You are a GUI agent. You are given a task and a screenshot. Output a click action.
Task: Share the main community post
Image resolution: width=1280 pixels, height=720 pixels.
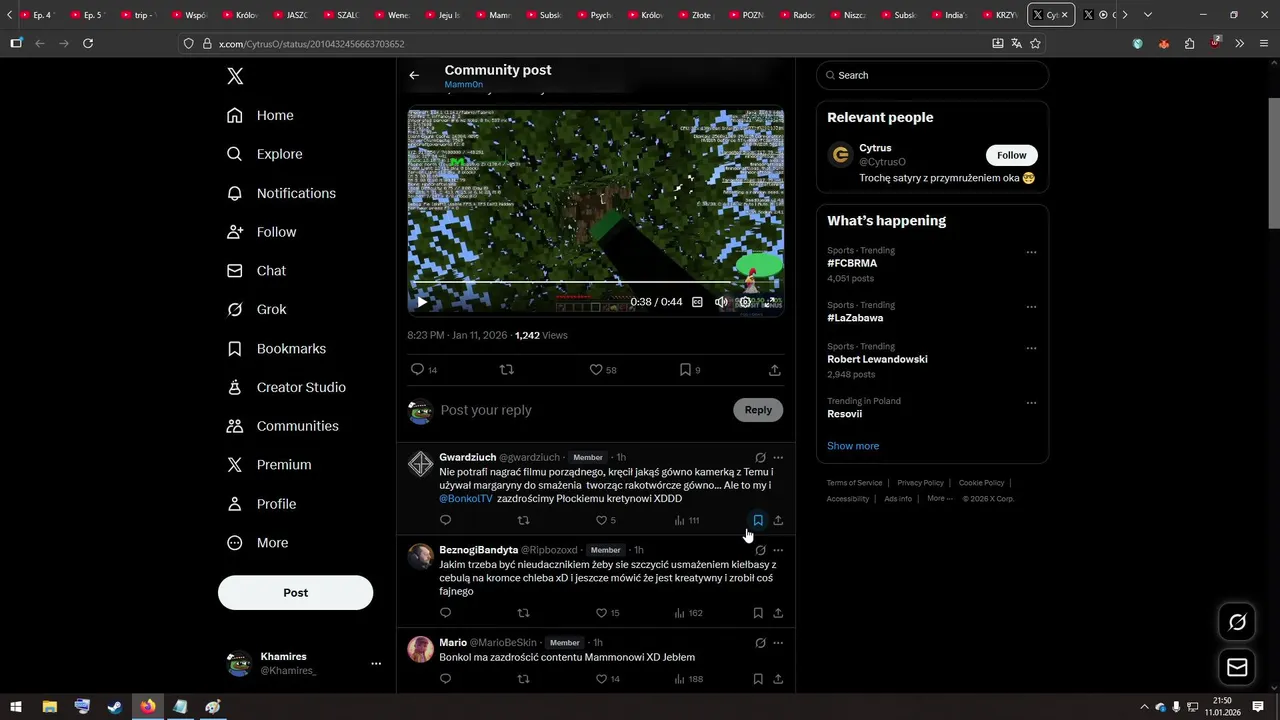tap(774, 370)
